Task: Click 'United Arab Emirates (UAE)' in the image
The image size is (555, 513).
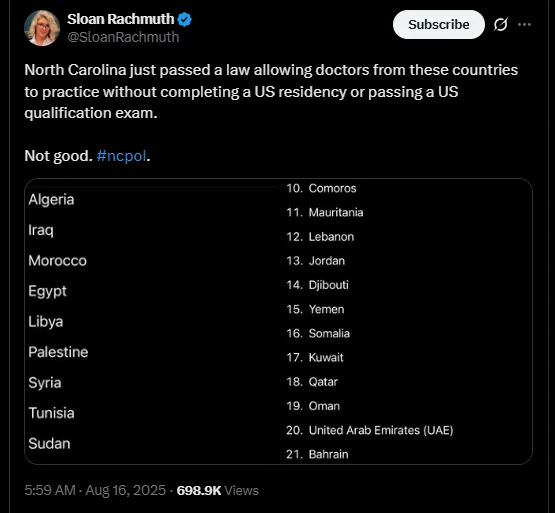Action: (x=381, y=430)
